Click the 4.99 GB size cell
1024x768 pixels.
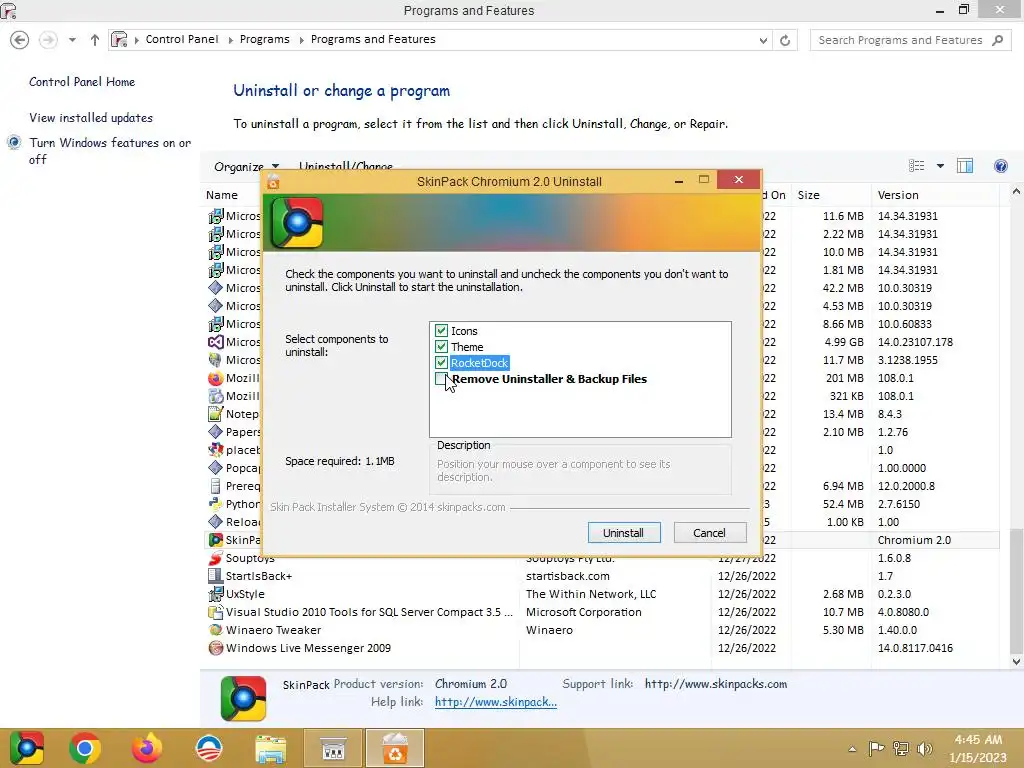[844, 342]
